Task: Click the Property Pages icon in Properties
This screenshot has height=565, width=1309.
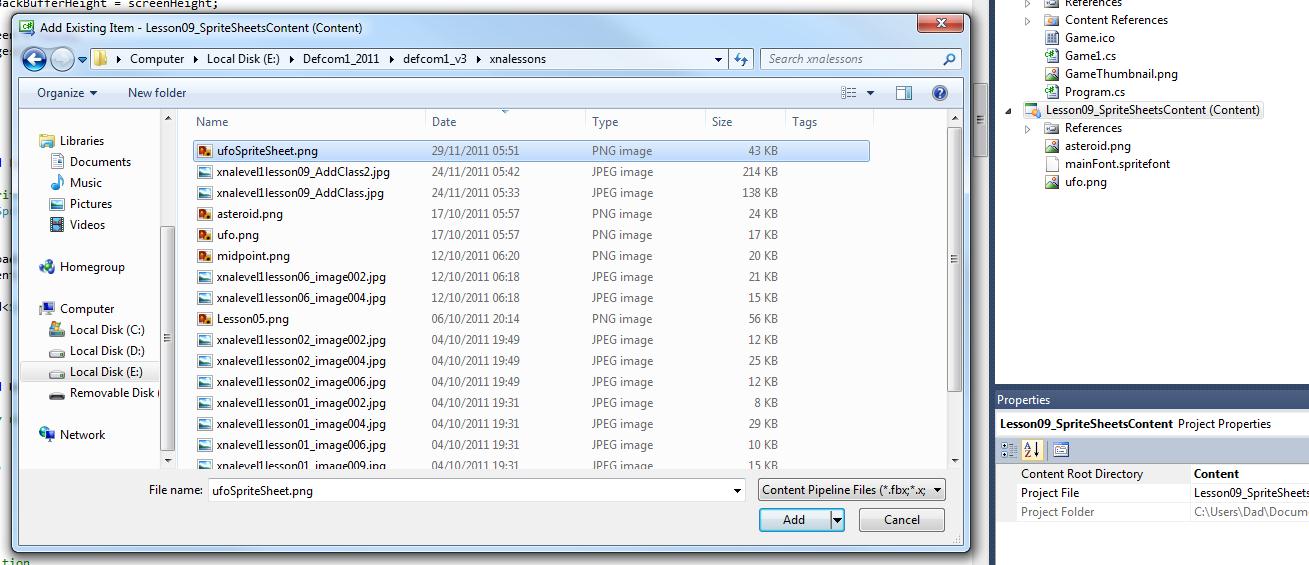Action: click(x=1061, y=450)
